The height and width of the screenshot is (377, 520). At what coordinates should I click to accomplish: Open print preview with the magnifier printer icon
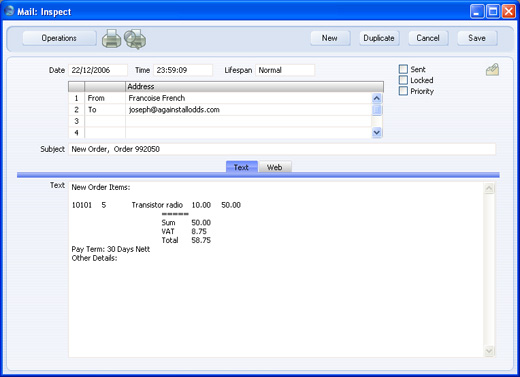(x=135, y=39)
